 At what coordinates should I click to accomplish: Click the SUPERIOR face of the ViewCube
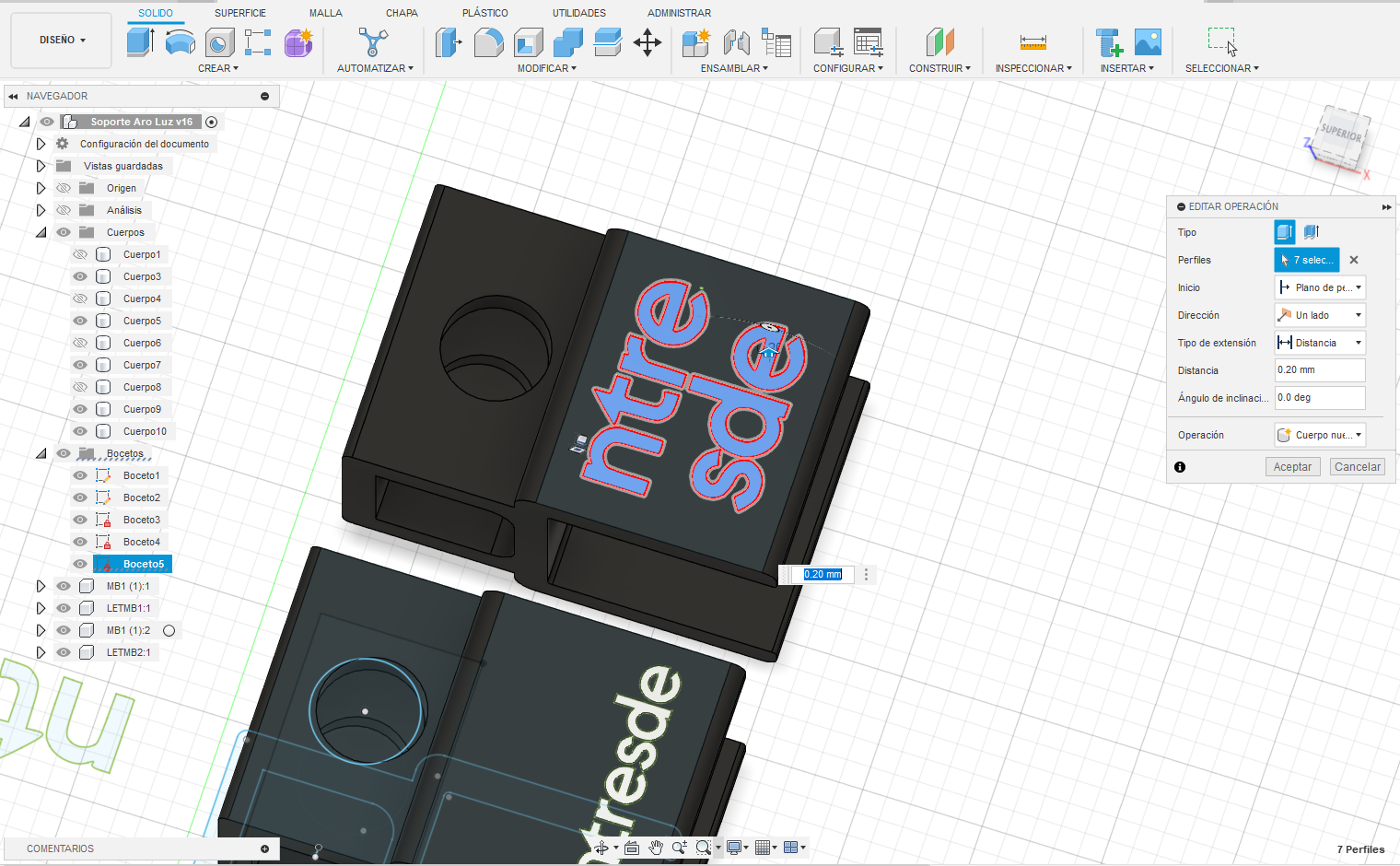click(x=1341, y=134)
